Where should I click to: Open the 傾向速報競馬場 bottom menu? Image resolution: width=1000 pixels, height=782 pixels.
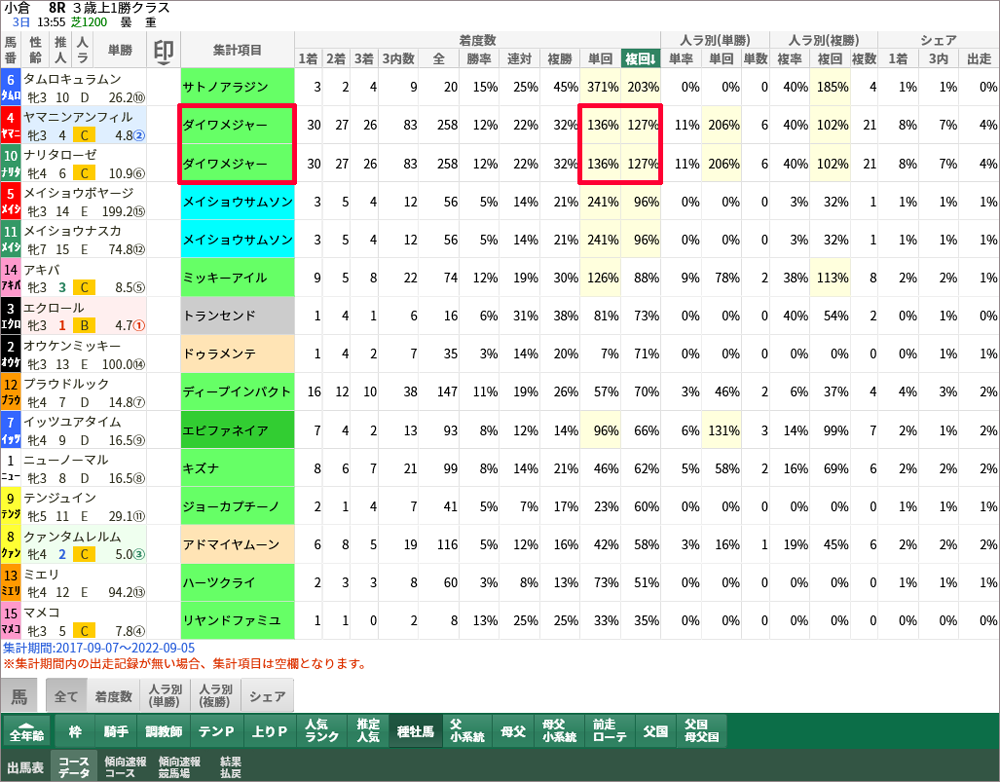[179, 766]
